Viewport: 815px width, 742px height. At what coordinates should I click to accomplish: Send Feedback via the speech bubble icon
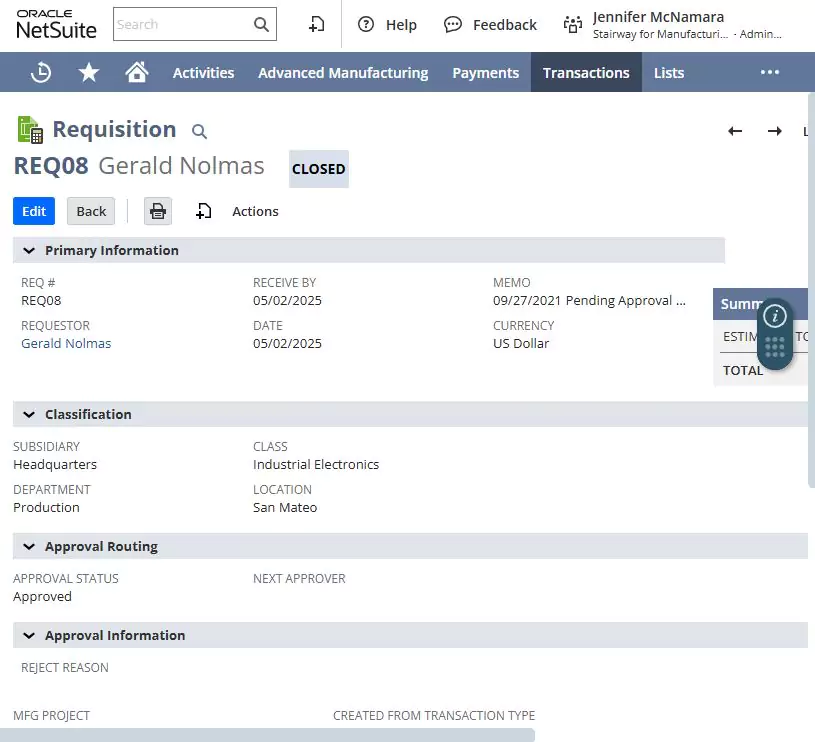[x=455, y=24]
